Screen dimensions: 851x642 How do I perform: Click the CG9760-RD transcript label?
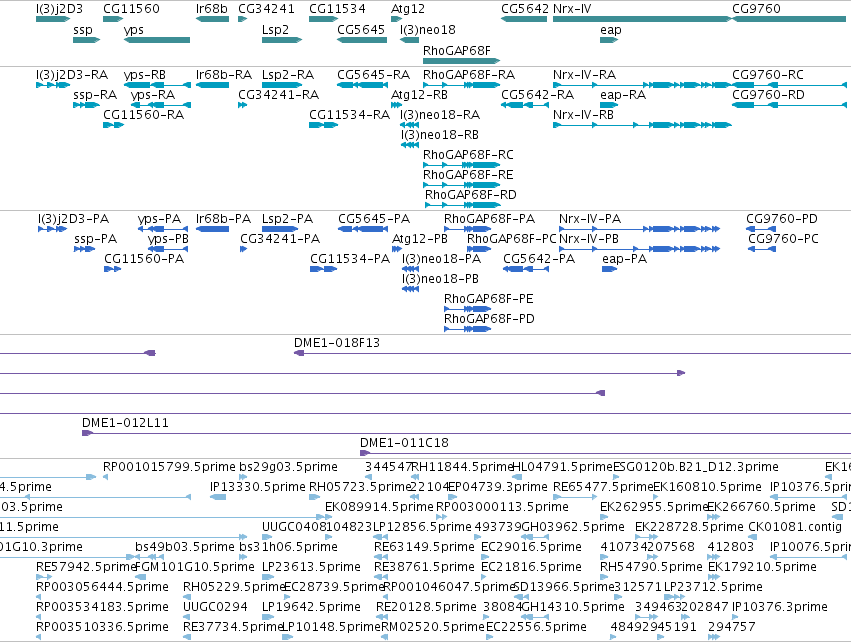(769, 95)
